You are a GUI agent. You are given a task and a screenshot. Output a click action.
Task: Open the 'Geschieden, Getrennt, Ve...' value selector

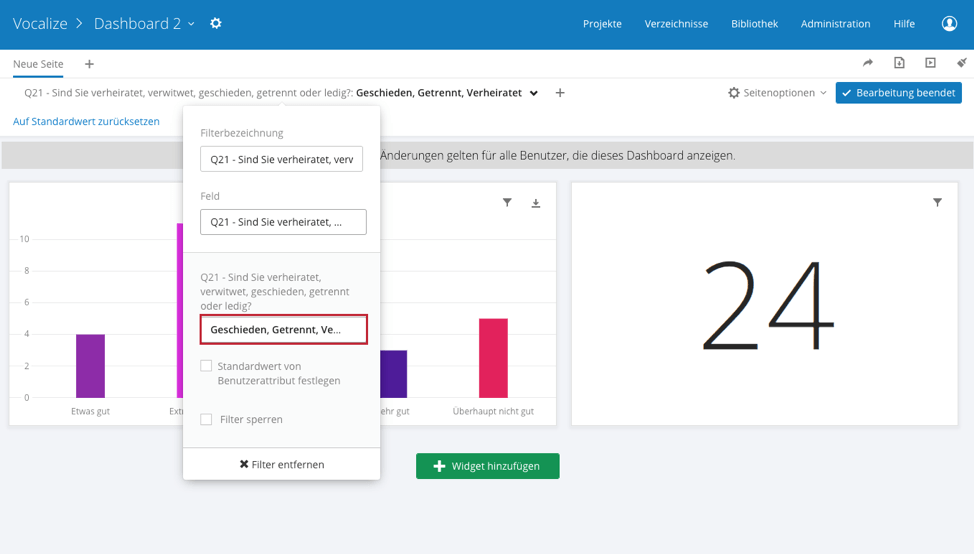pyautogui.click(x=283, y=329)
